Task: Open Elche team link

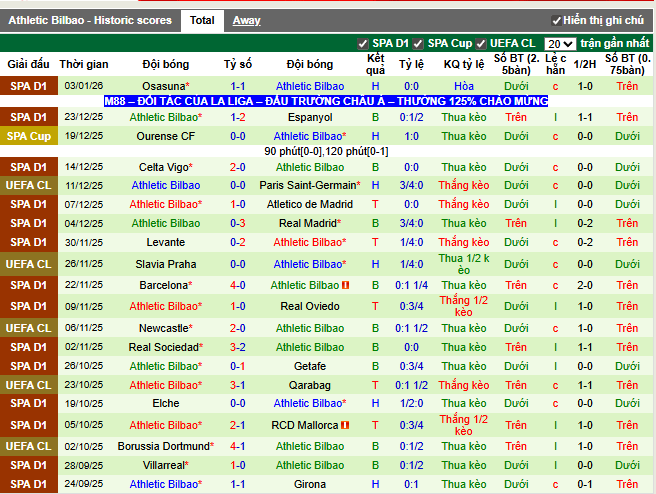Action: 166,403
